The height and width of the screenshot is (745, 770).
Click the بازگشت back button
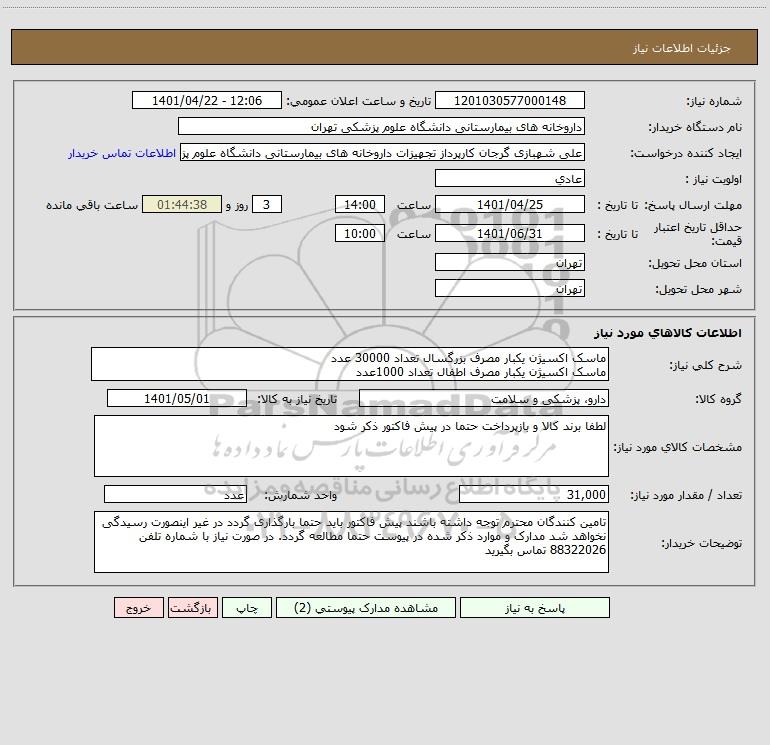192,608
